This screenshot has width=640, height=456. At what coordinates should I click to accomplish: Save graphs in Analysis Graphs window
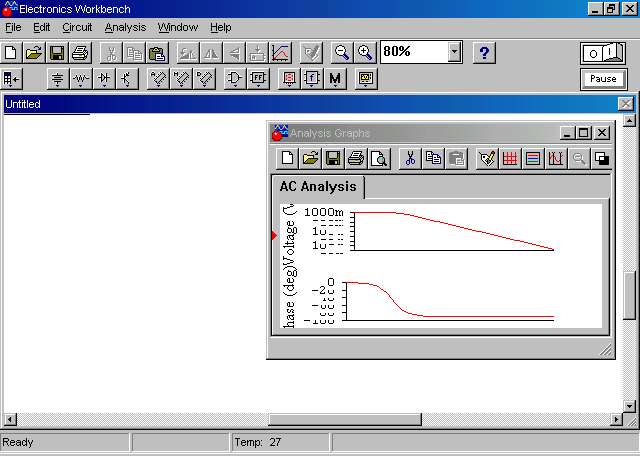point(333,158)
